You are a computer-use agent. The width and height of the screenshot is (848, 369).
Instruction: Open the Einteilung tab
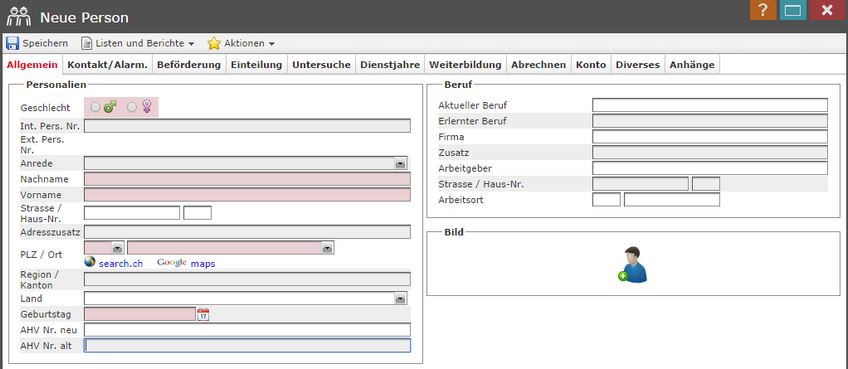point(256,65)
